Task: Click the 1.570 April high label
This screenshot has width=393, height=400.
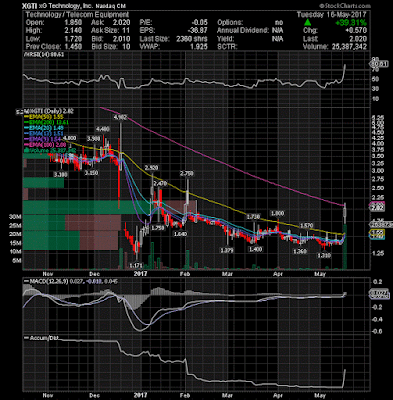Action: pos(306,226)
